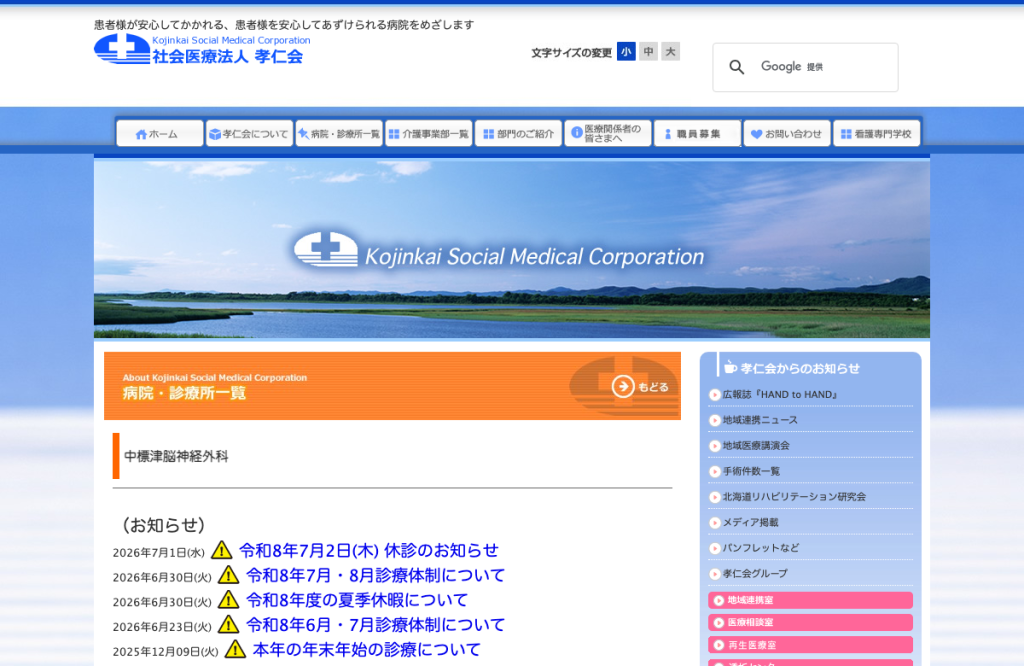Open the ホーム menu item
1024x666 pixels.
tap(159, 133)
